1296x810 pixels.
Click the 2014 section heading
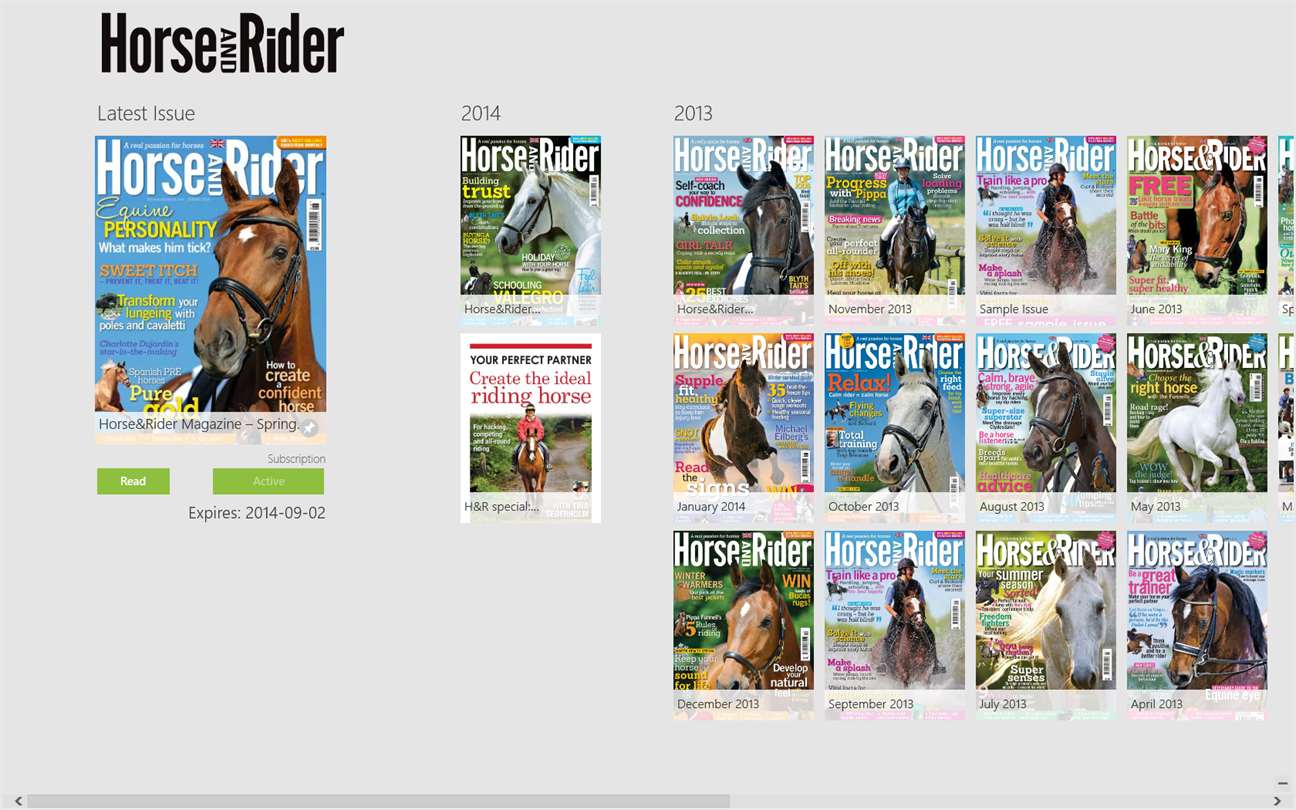tap(481, 113)
